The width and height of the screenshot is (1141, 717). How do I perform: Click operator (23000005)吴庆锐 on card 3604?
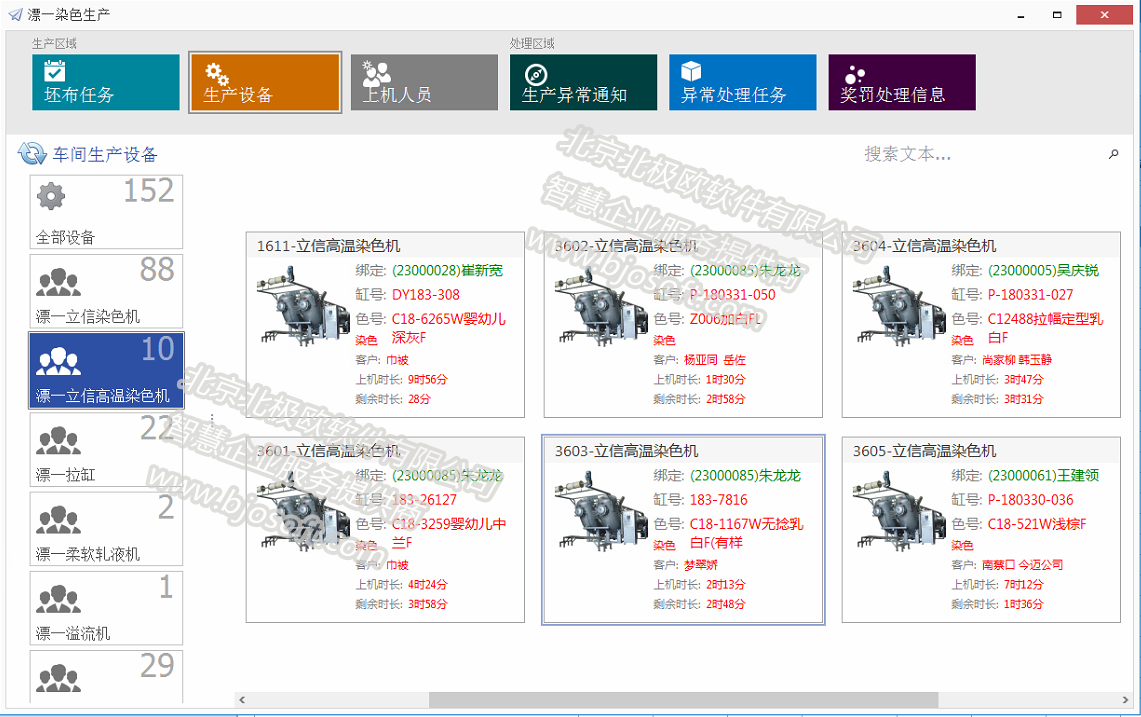point(1043,271)
